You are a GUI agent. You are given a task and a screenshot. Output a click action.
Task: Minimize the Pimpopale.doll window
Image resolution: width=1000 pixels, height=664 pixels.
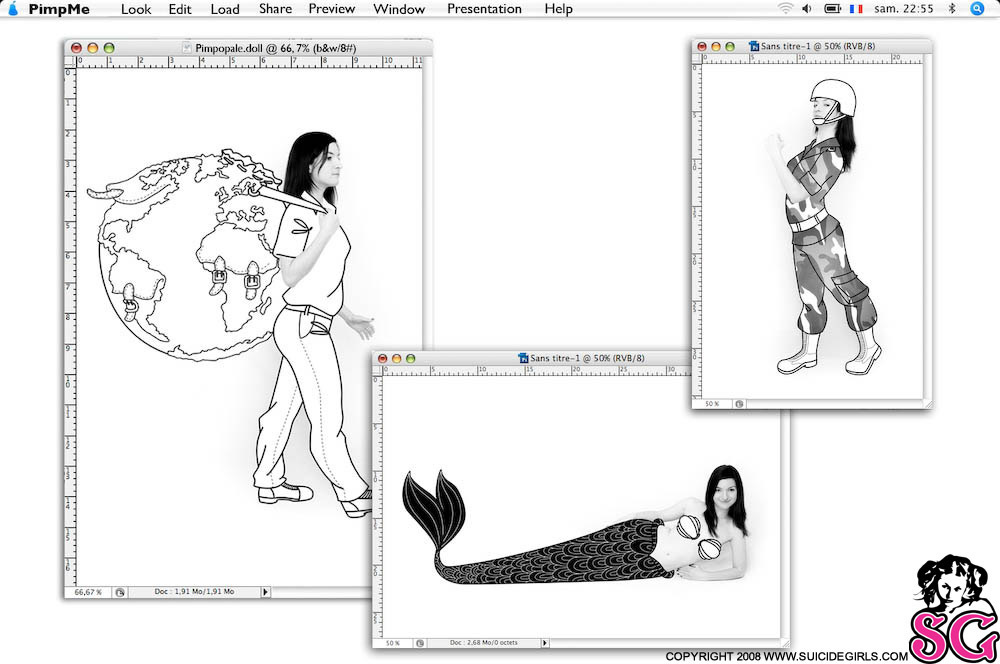[x=92, y=48]
